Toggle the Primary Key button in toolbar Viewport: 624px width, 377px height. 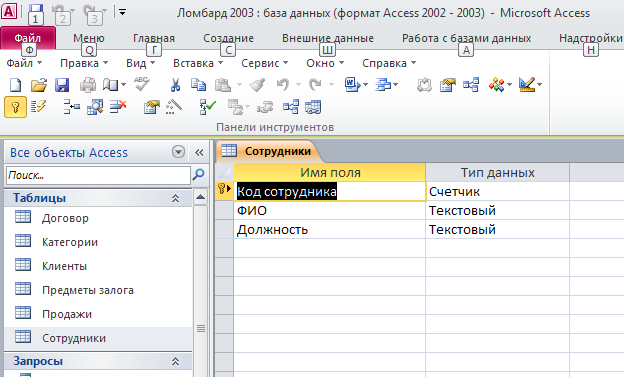coord(16,107)
